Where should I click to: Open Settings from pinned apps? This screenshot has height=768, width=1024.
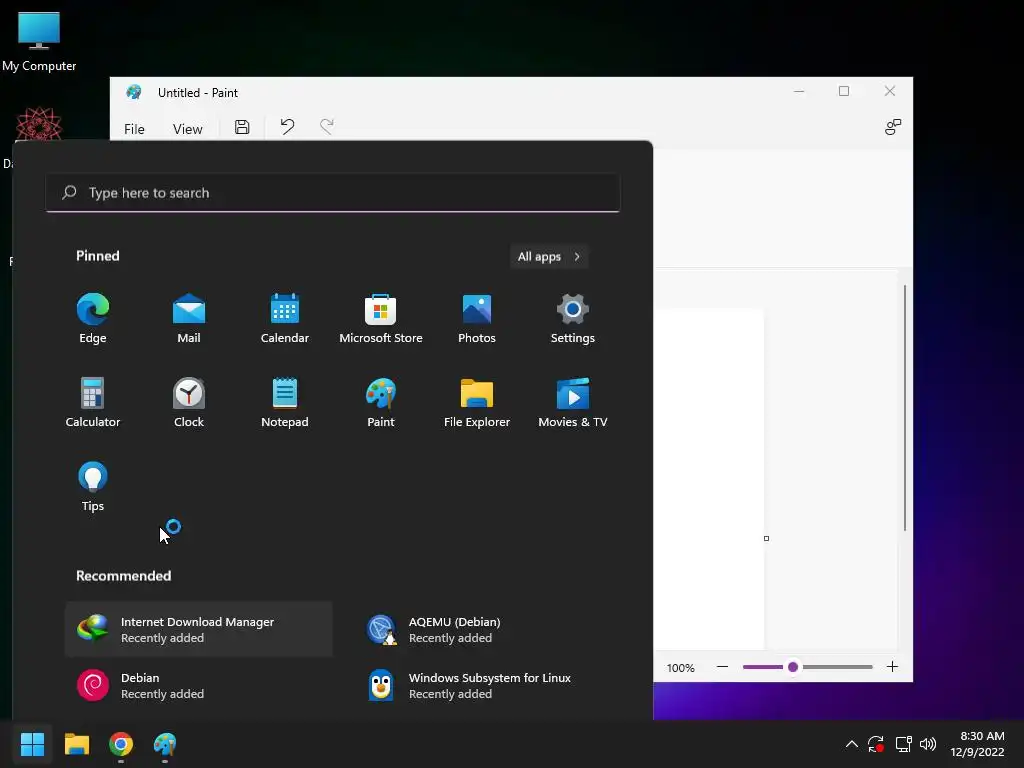point(573,319)
